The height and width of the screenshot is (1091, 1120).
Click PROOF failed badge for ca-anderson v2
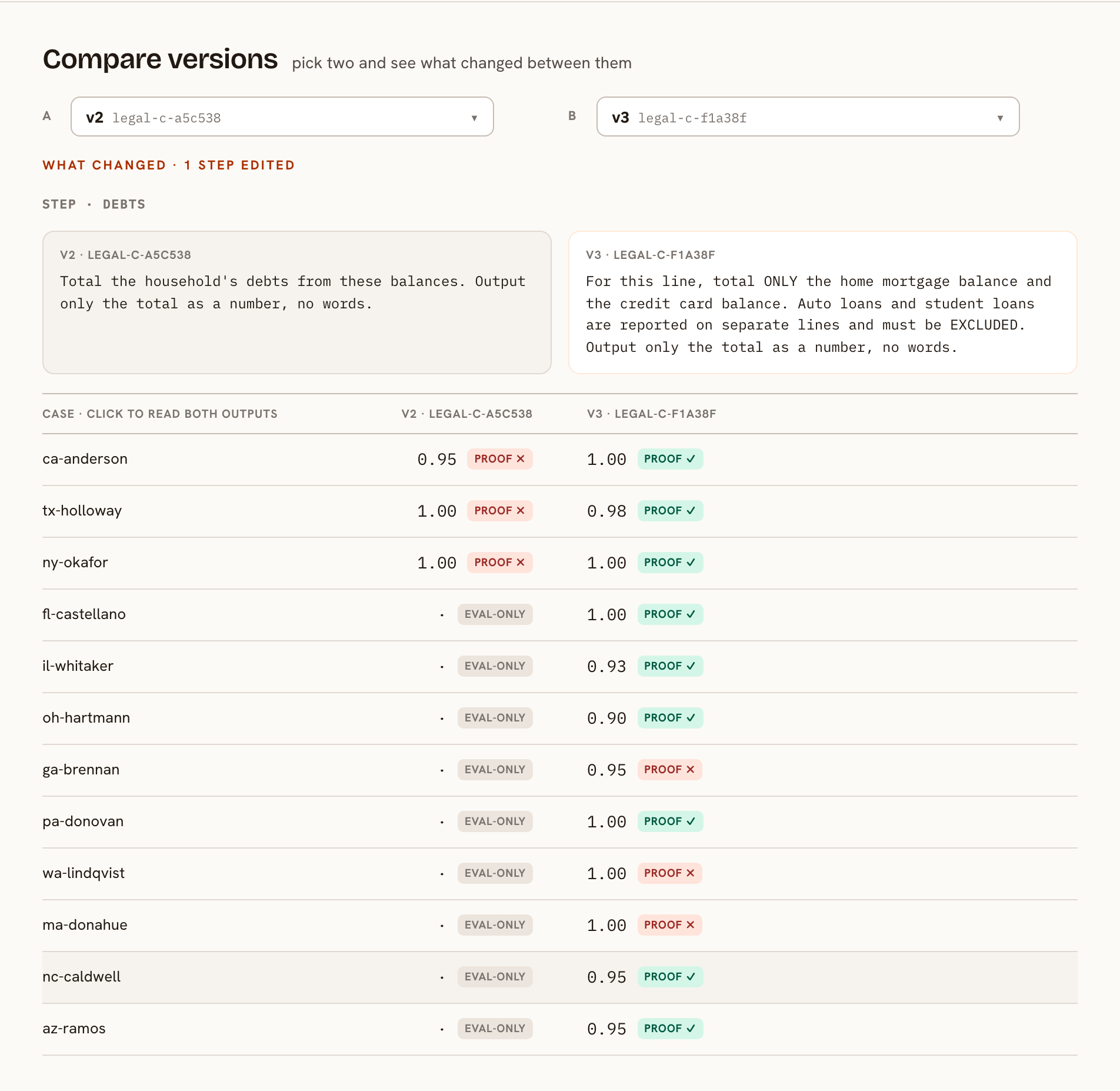tap(499, 459)
